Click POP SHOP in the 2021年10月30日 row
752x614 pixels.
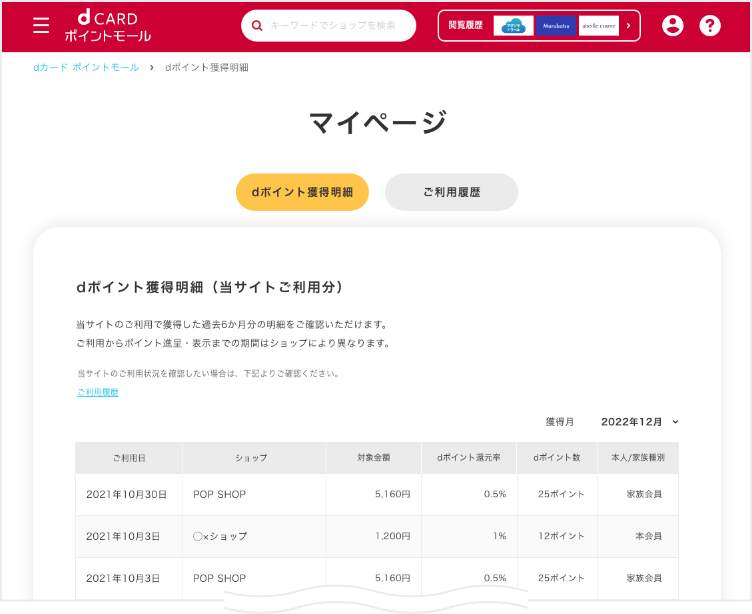point(219,494)
